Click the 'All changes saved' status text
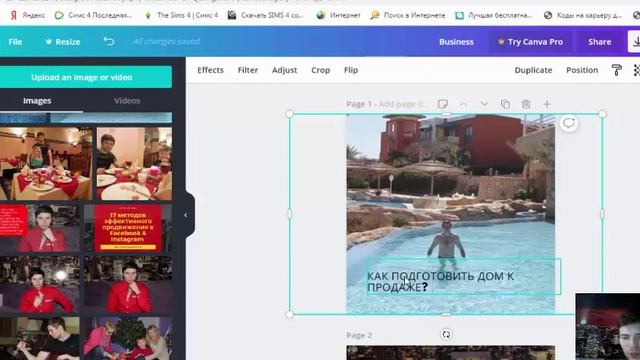640x360 pixels. [x=166, y=41]
